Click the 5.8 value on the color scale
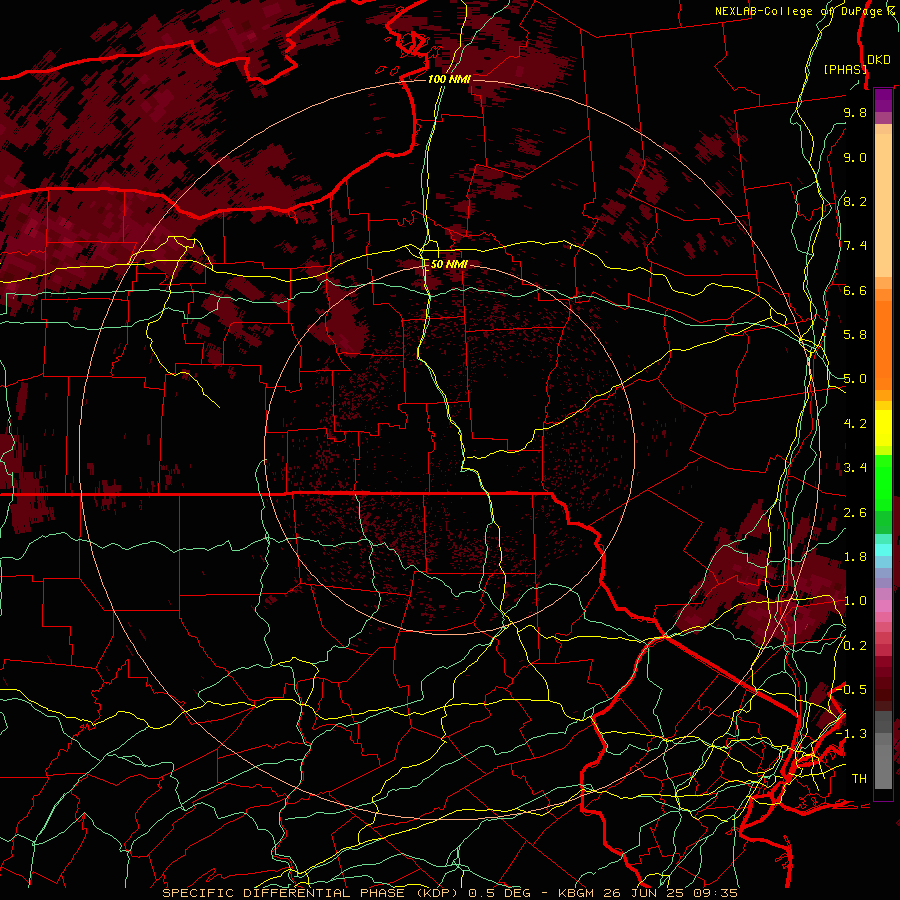This screenshot has width=900, height=900. coord(855,335)
